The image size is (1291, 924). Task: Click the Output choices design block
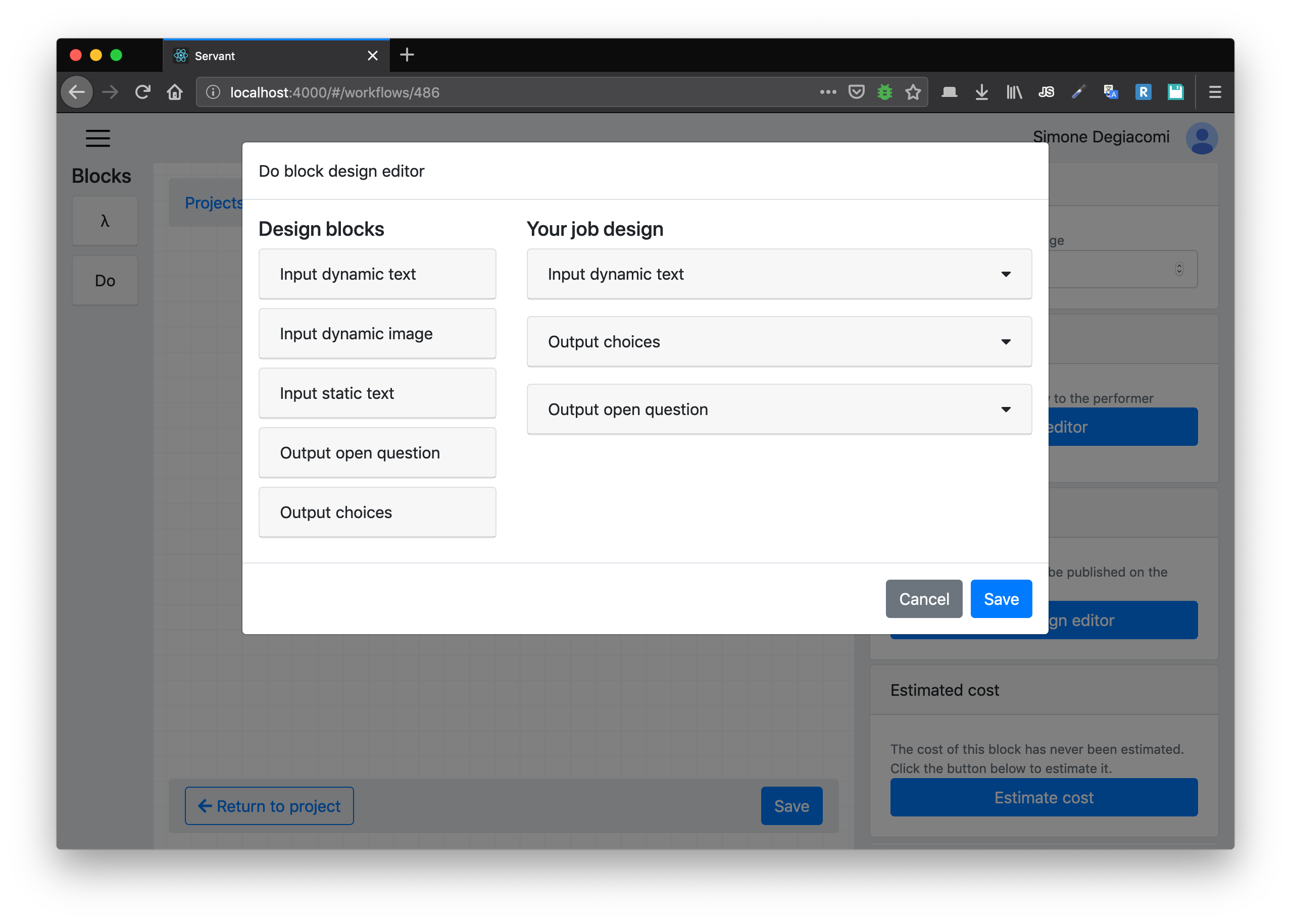pyautogui.click(x=377, y=512)
